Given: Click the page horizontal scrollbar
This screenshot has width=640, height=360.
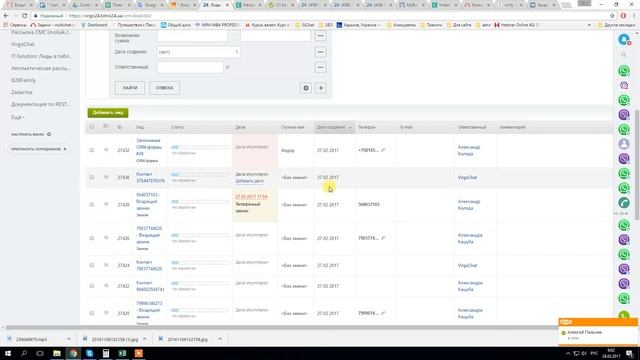Looking at the screenshot, I should point(282,328).
